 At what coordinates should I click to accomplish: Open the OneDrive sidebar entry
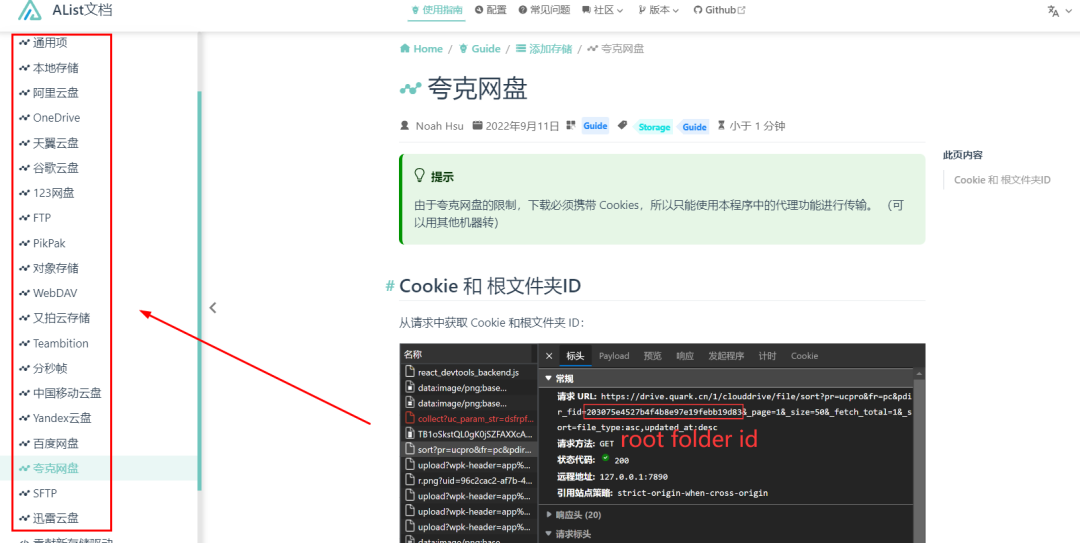(x=56, y=118)
